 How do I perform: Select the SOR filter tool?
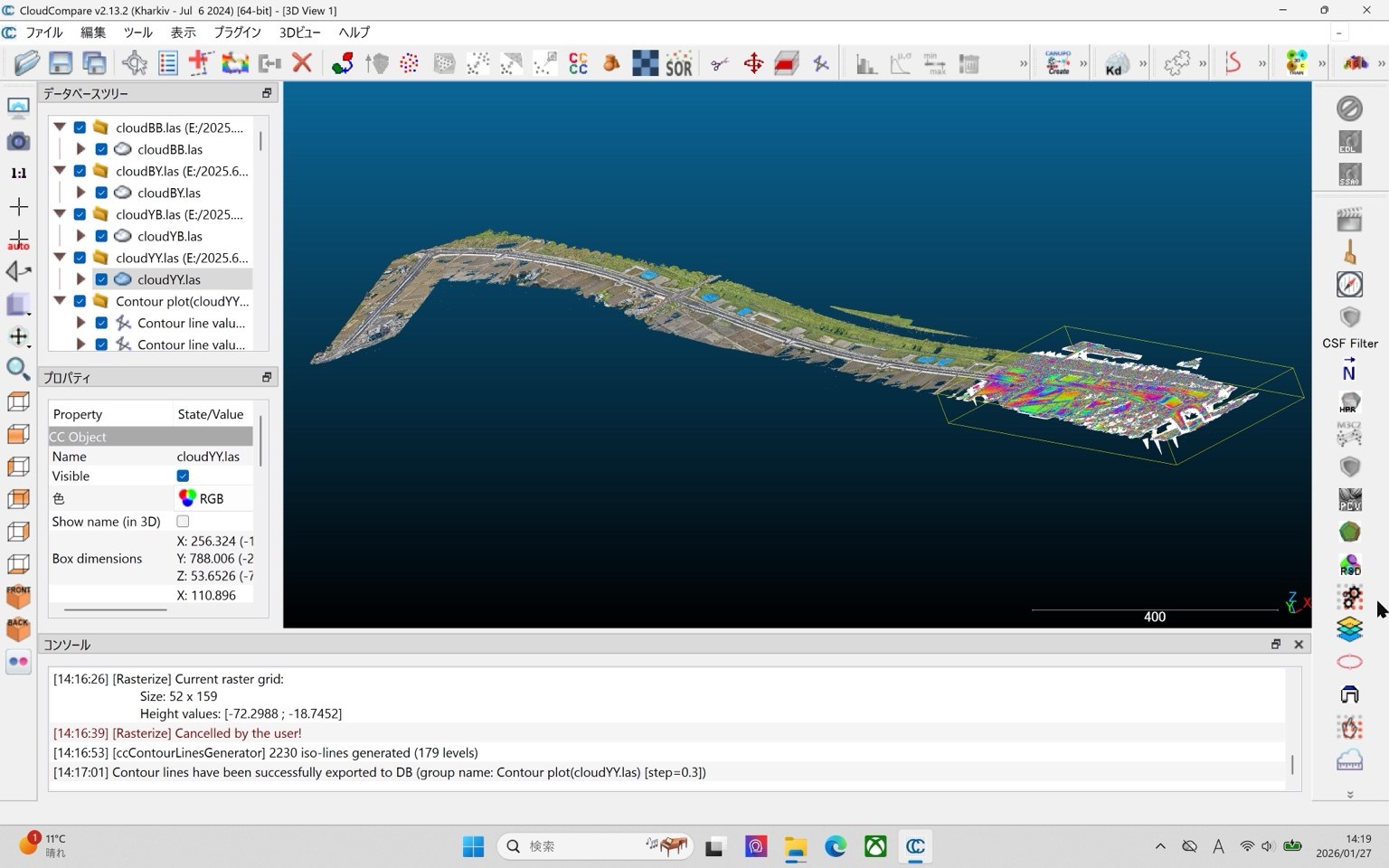[679, 63]
